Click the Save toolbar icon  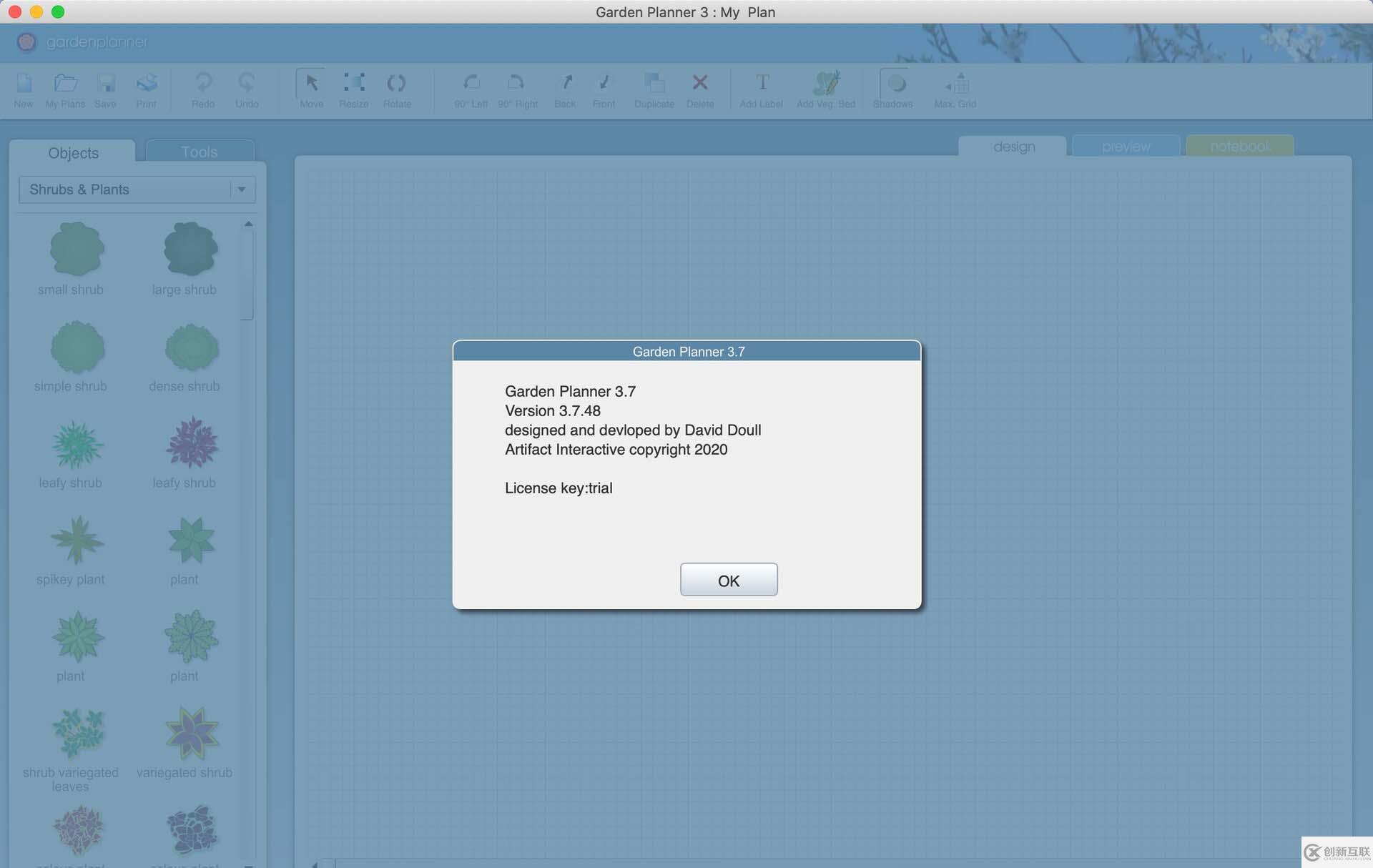[x=106, y=83]
